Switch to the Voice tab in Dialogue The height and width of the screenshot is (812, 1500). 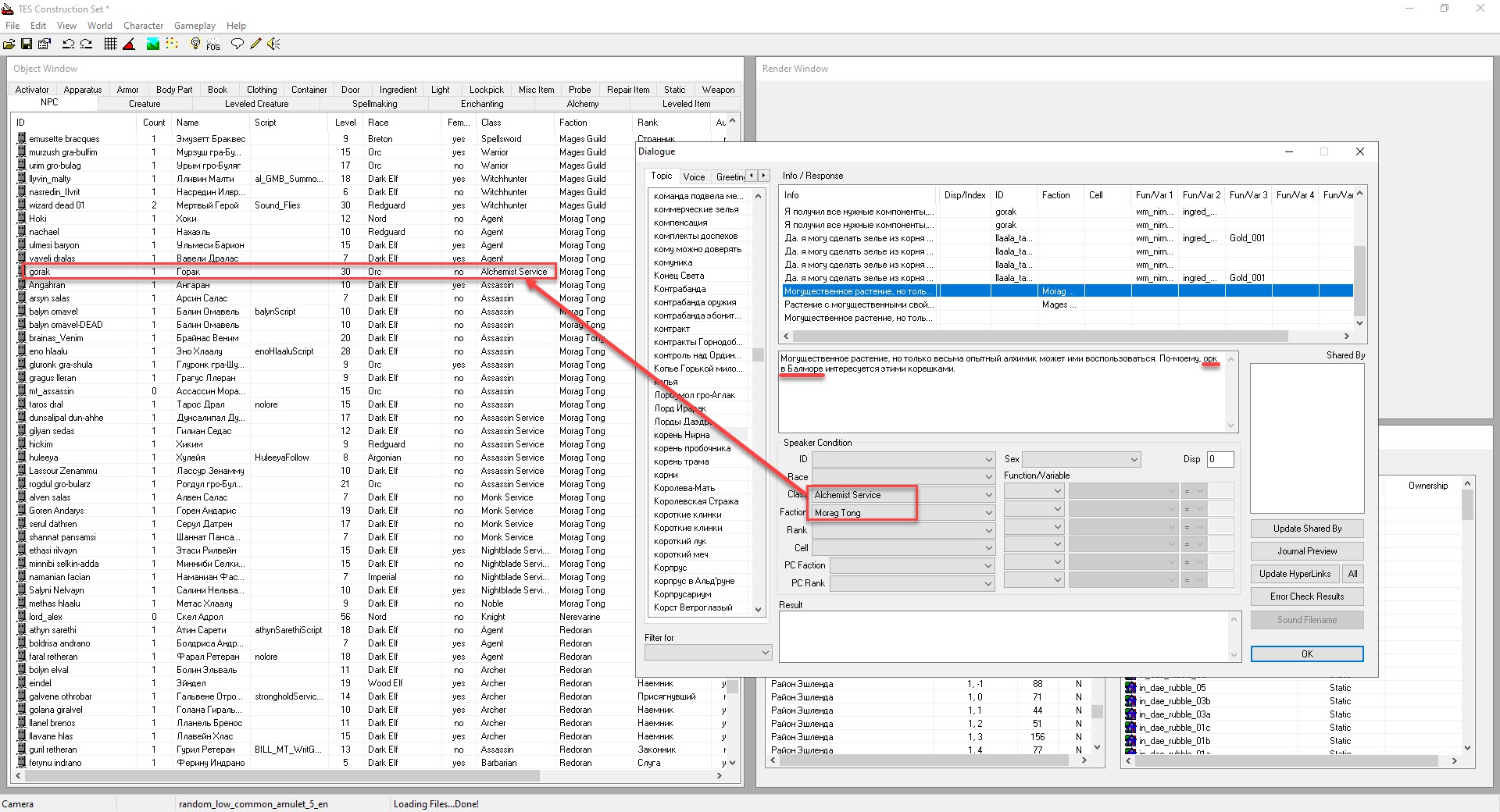point(694,177)
